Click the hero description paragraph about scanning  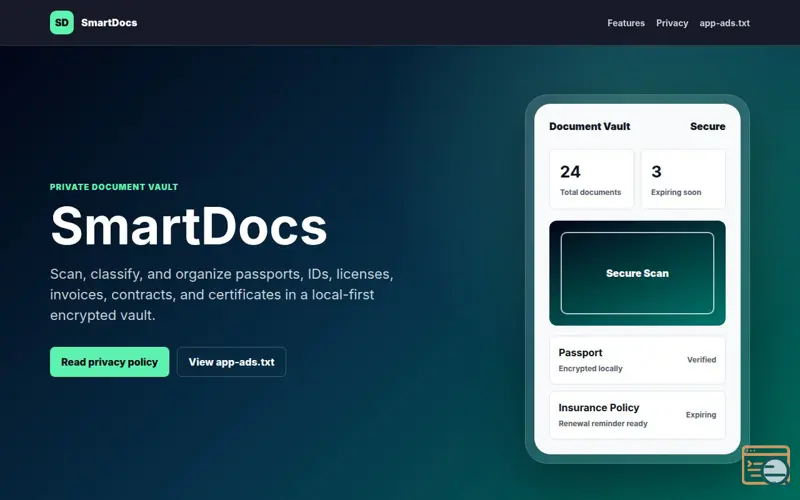[222, 295]
